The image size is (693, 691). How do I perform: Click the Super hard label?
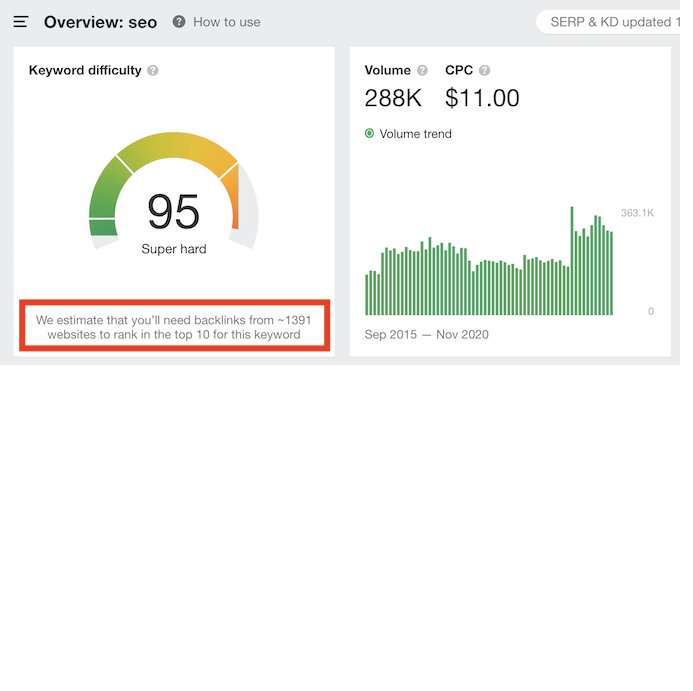(174, 249)
